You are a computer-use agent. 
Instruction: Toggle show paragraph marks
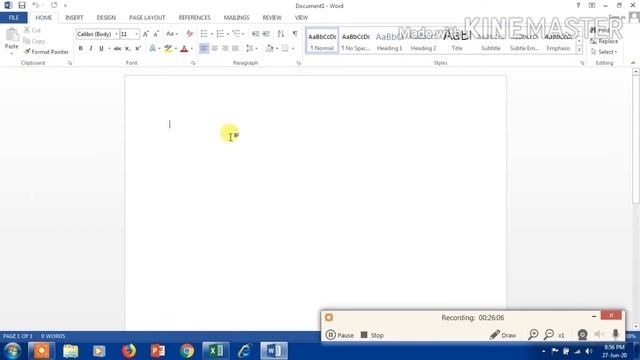(295, 34)
